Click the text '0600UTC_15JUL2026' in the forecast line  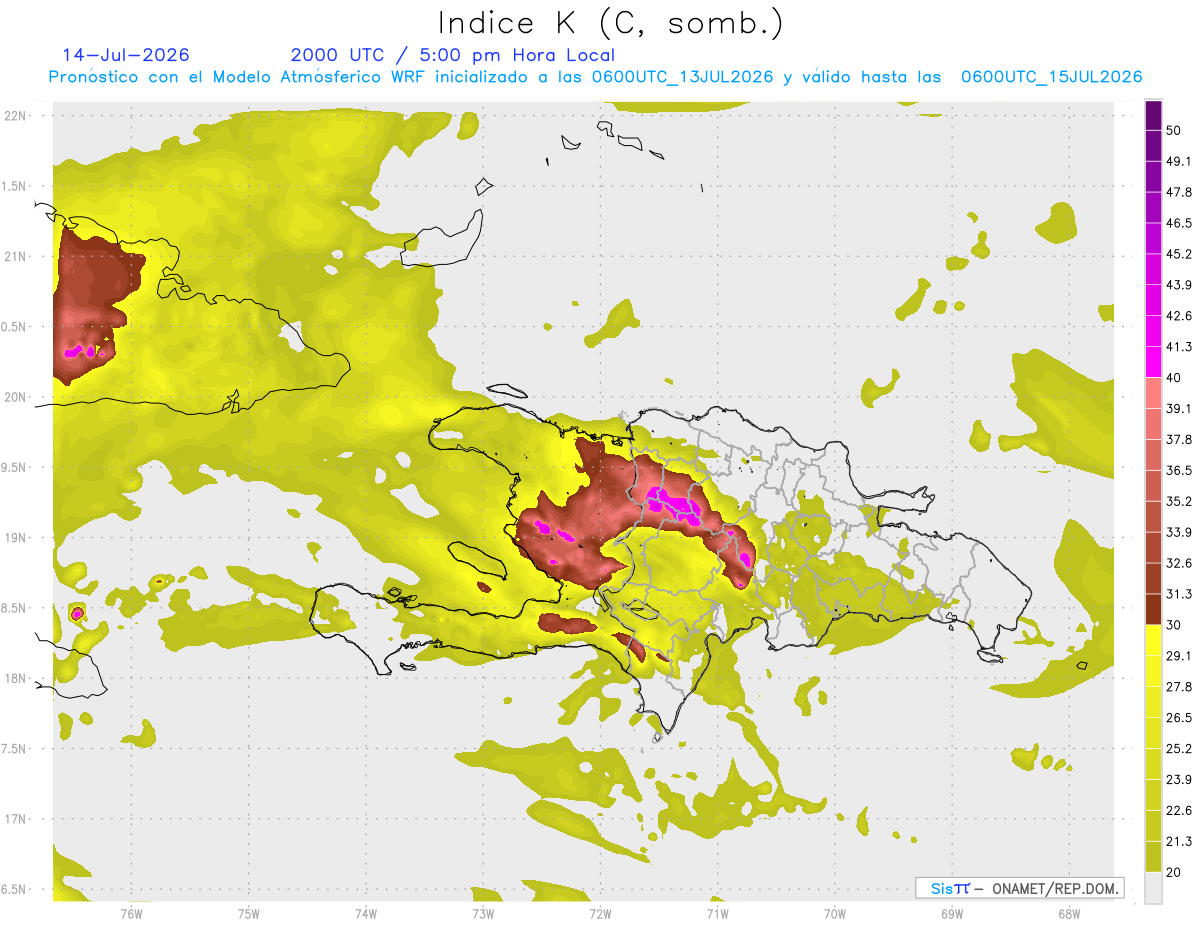click(x=1052, y=77)
